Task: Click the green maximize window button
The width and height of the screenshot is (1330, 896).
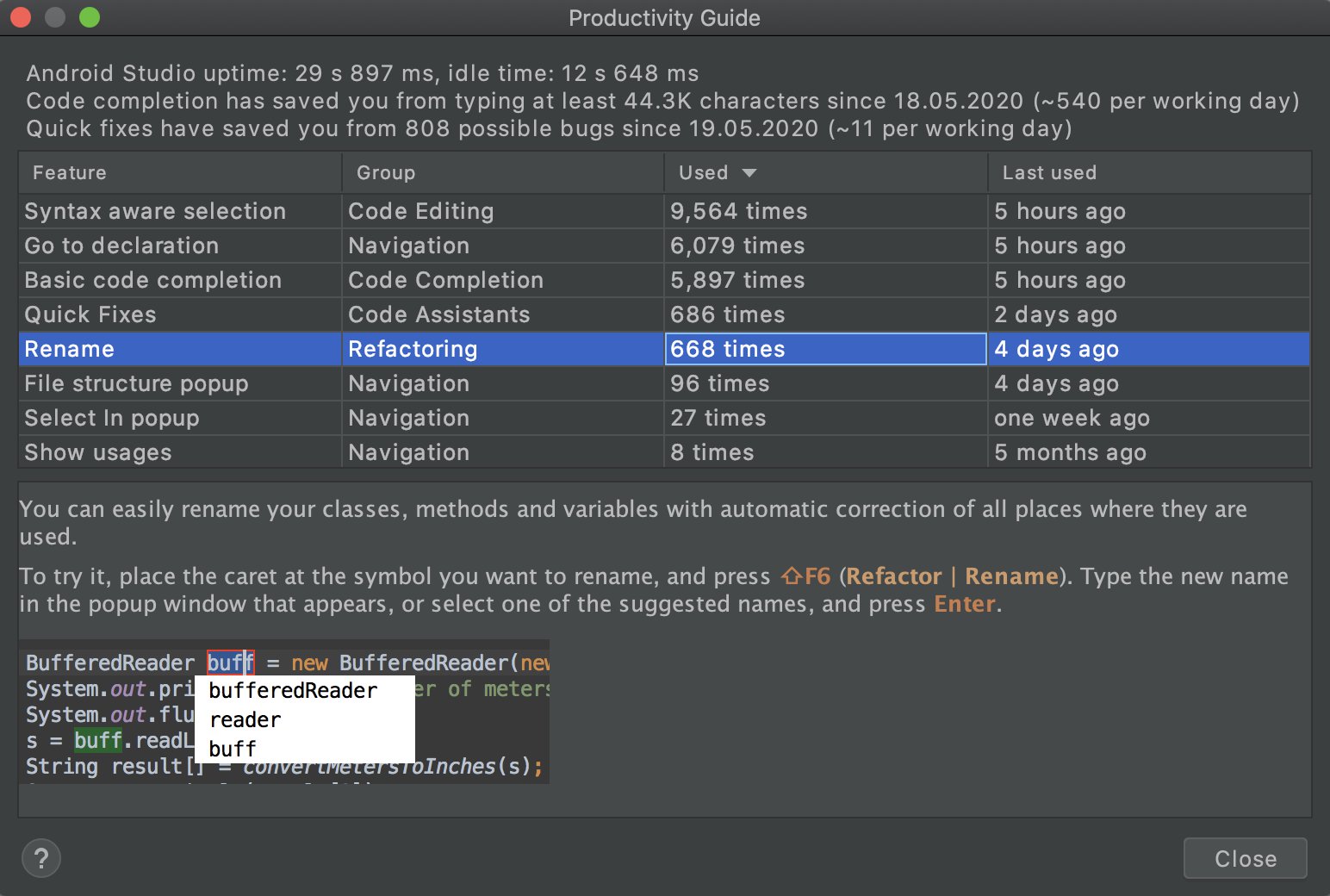Action: pos(90,17)
